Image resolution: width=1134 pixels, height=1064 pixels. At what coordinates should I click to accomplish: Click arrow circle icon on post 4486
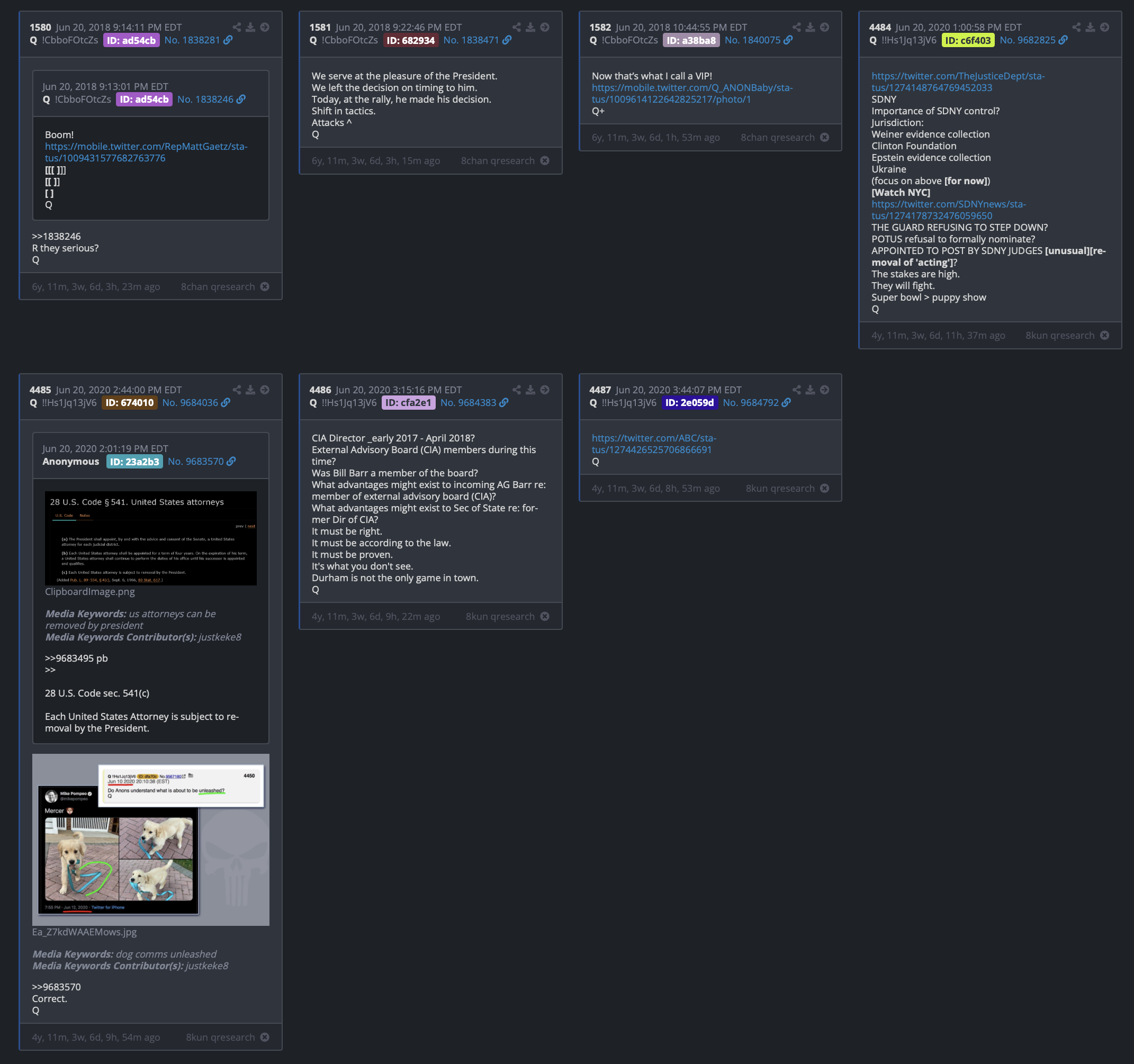coord(545,390)
